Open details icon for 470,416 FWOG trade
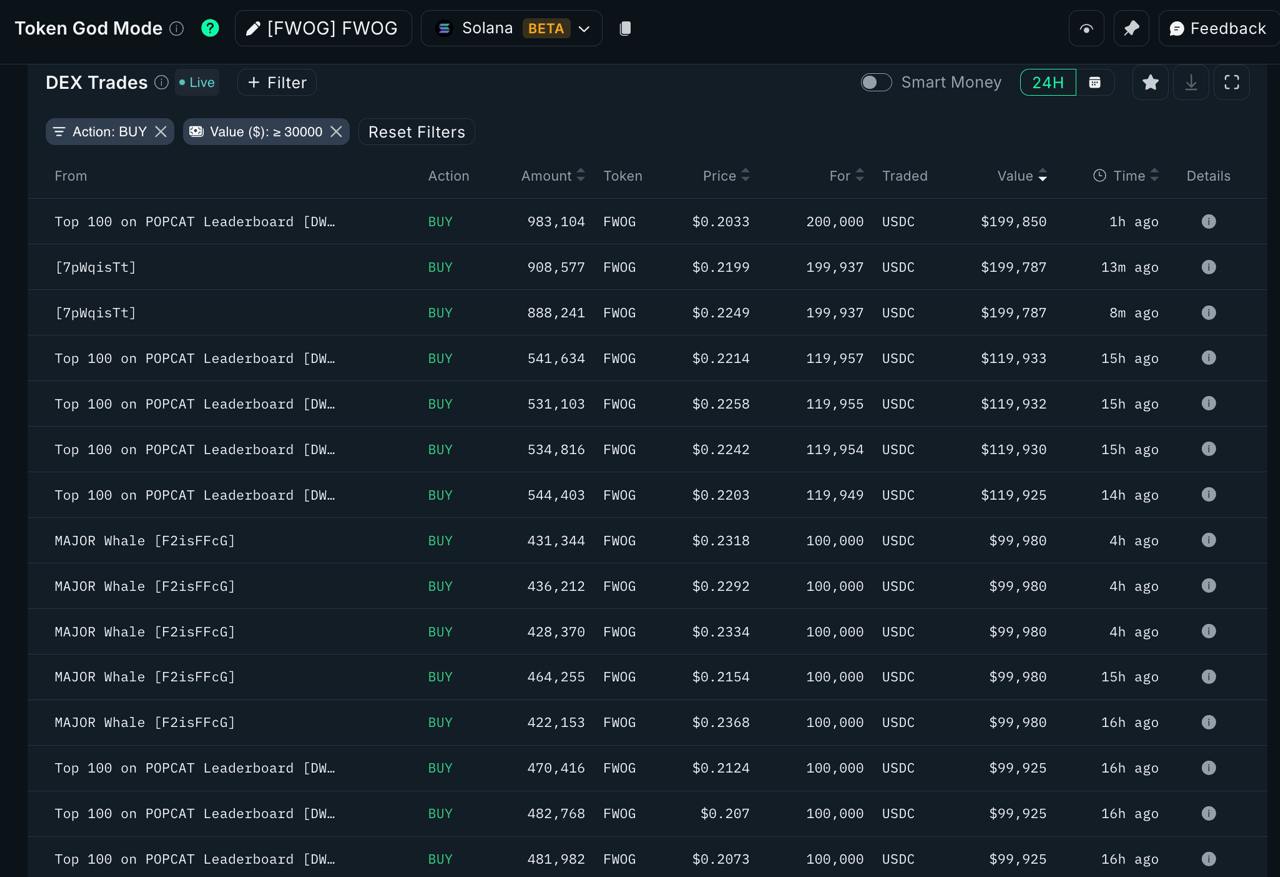 (x=1209, y=768)
